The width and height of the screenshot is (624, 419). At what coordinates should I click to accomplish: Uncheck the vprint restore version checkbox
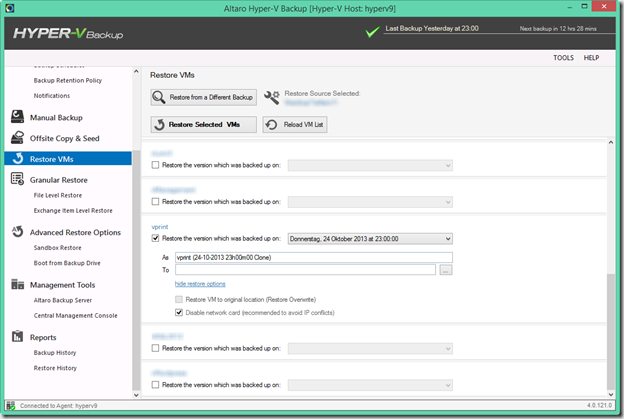pos(155,238)
